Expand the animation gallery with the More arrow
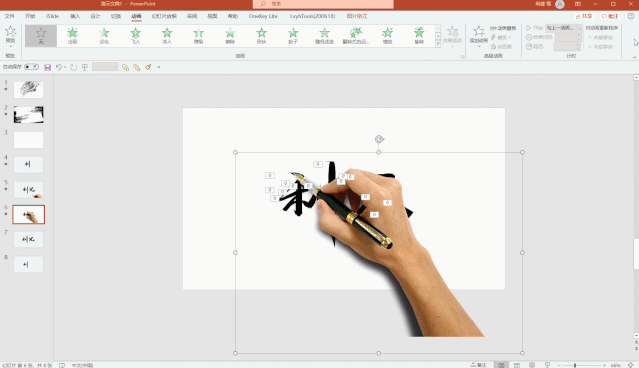The width and height of the screenshot is (639, 368). coord(438,44)
